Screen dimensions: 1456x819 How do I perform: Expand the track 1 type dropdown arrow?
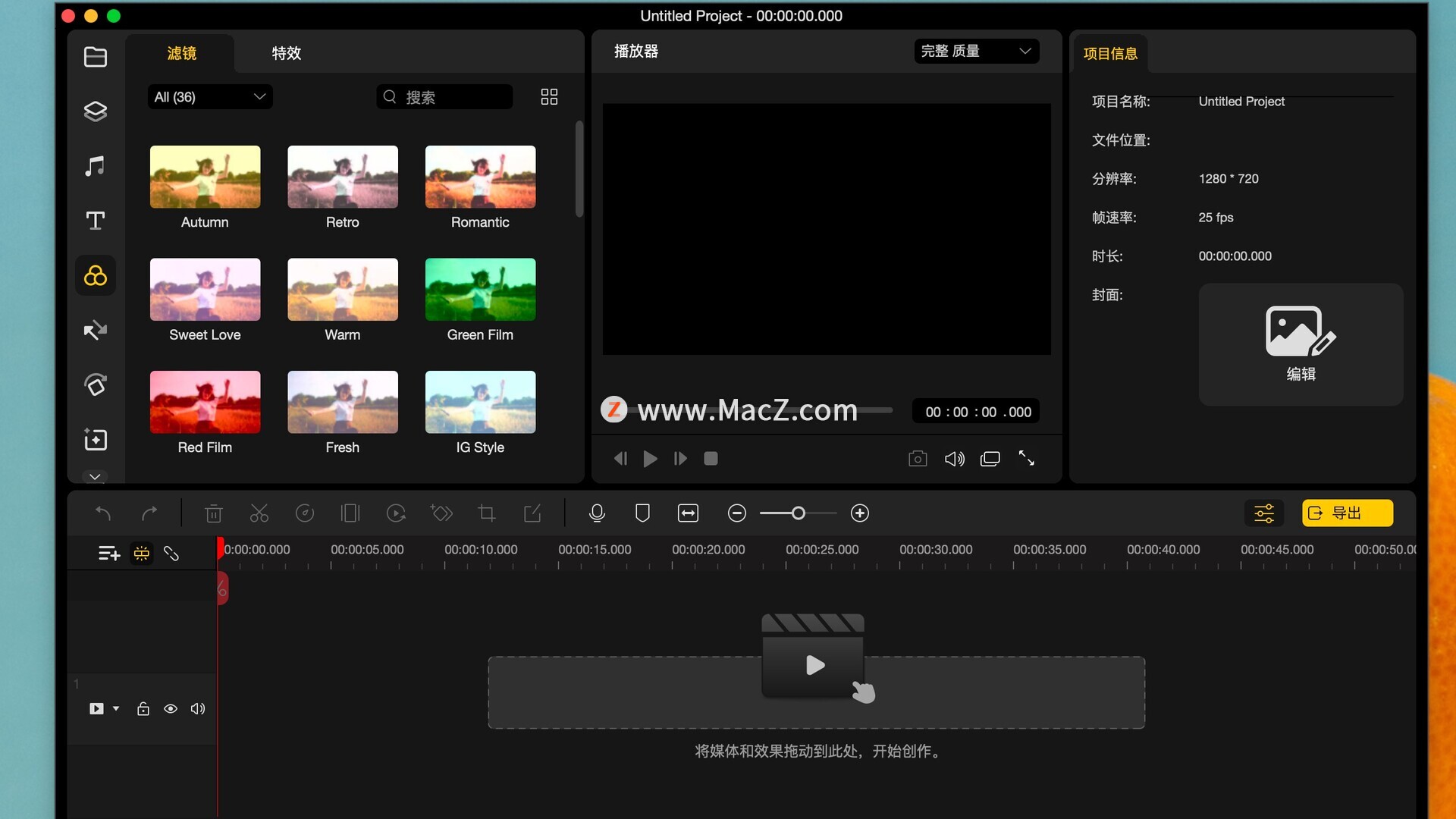click(116, 709)
